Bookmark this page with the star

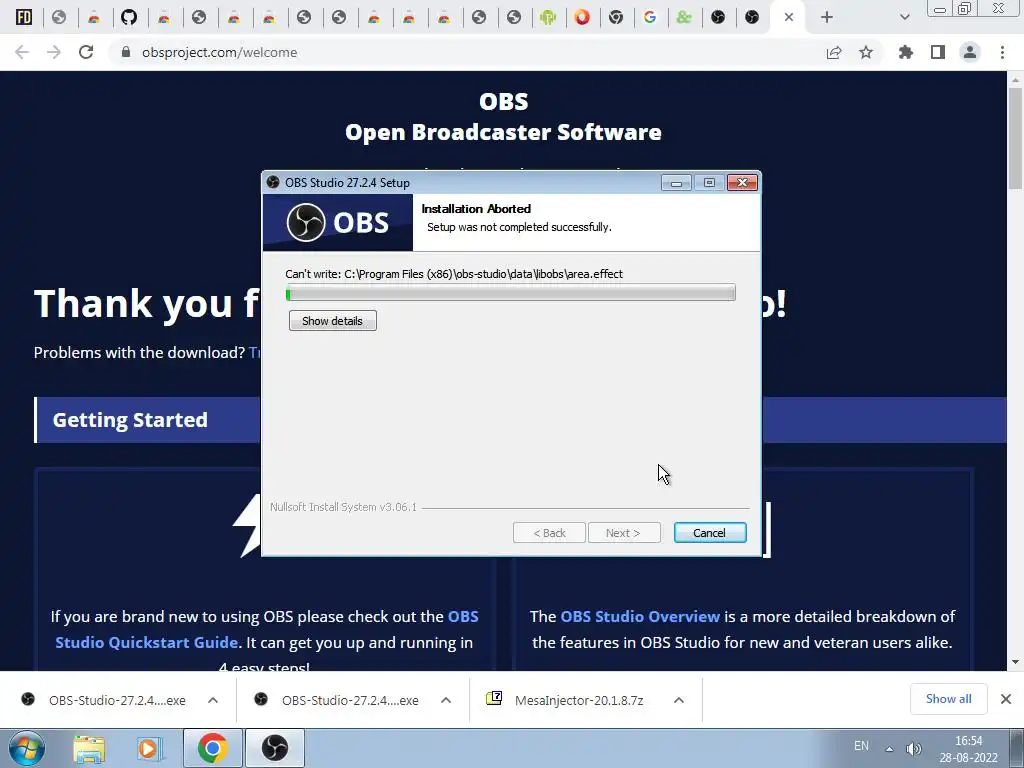(866, 52)
